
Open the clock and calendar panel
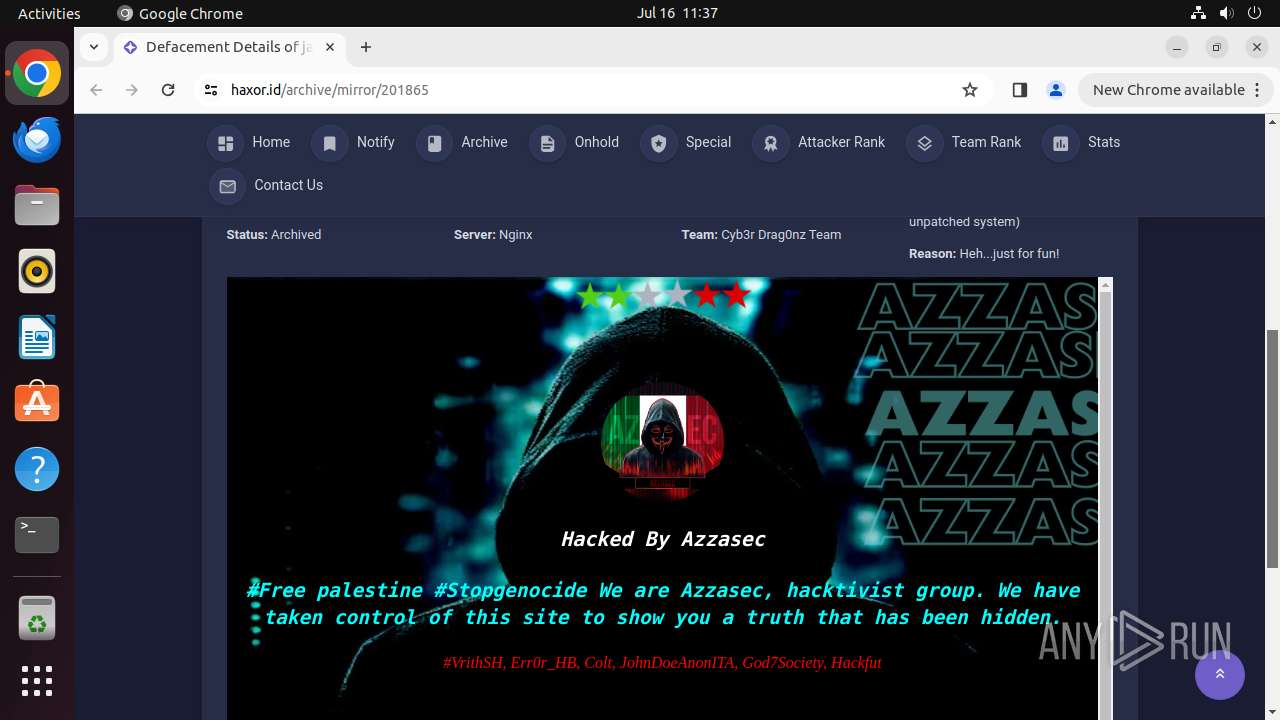coord(677,13)
